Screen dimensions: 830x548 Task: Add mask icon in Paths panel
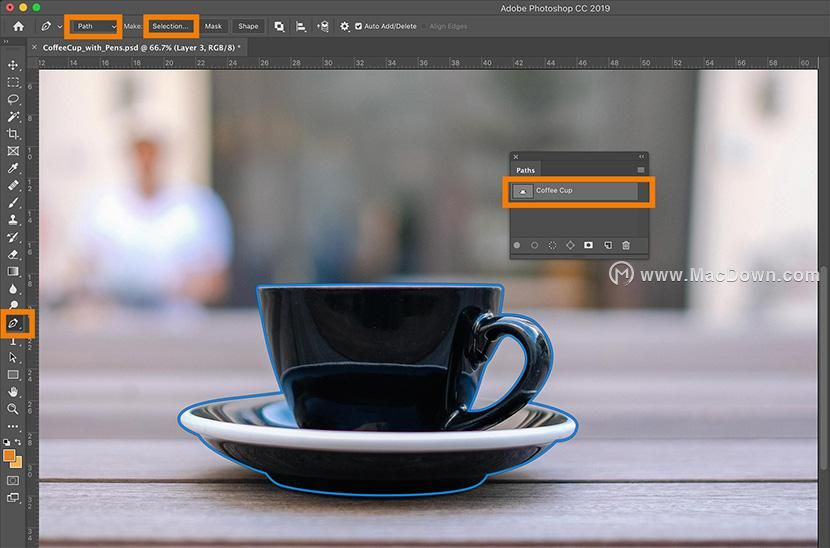[x=589, y=245]
